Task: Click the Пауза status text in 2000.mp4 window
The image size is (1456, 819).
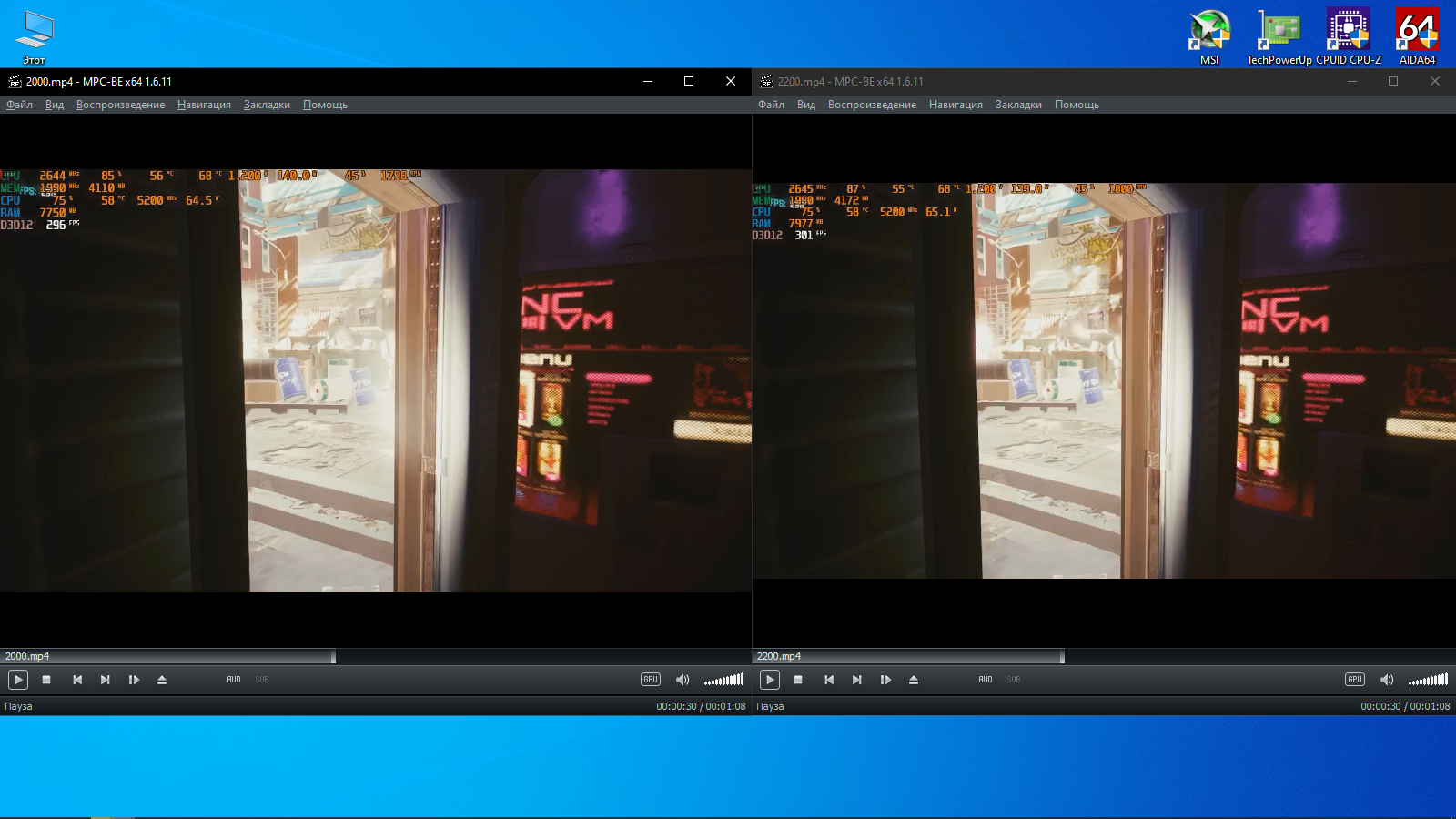Action: (18, 706)
